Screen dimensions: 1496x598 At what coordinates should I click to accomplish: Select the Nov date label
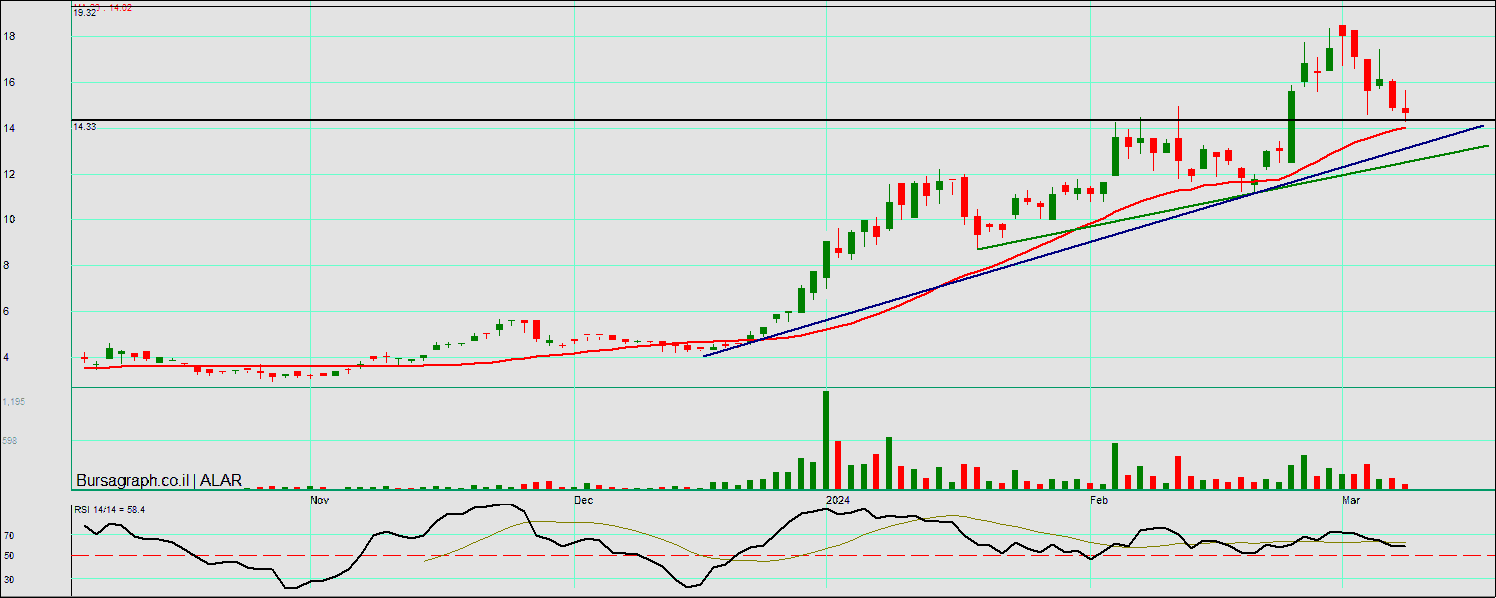[x=319, y=498]
